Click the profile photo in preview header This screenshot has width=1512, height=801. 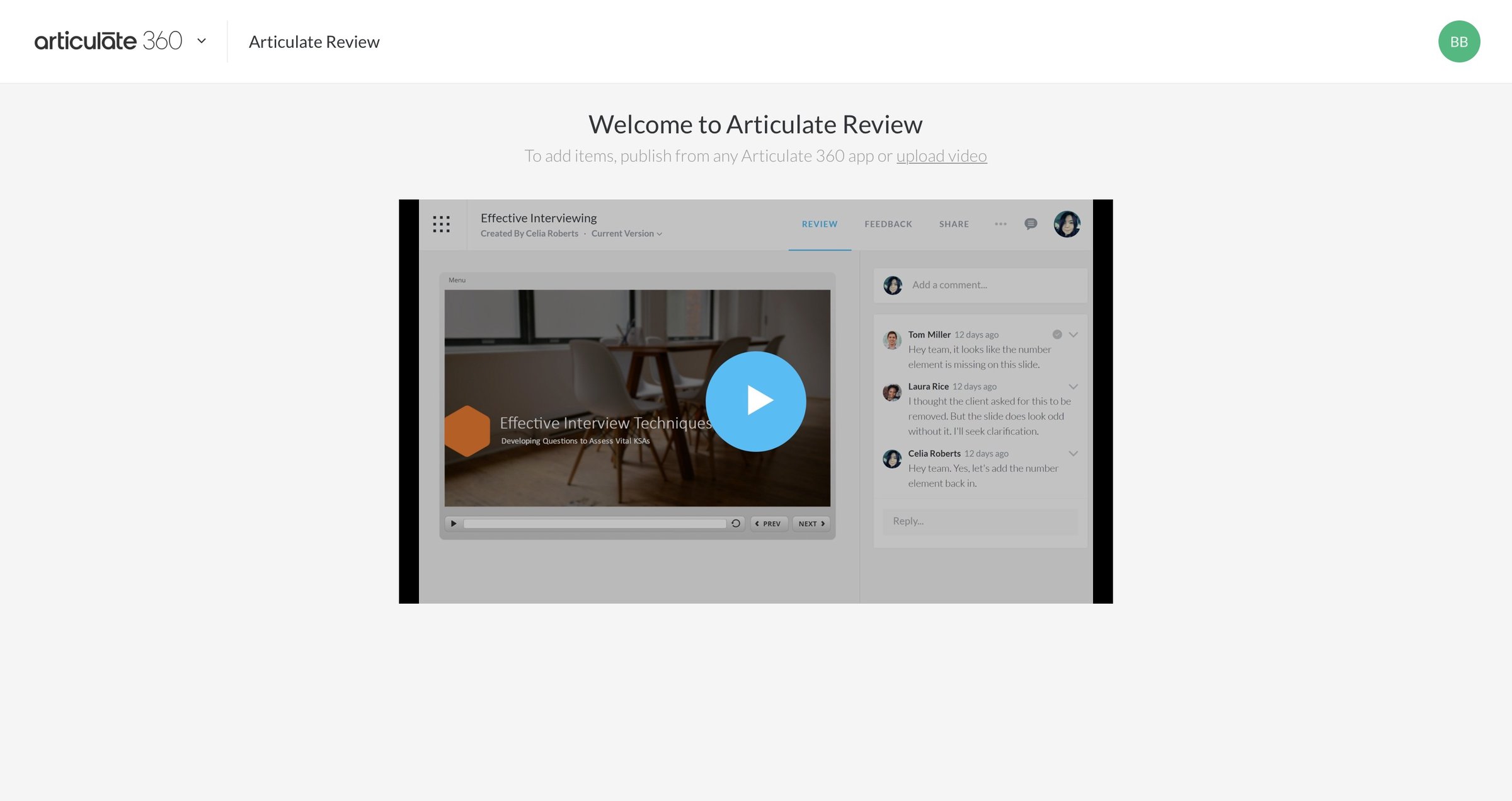pos(1067,224)
